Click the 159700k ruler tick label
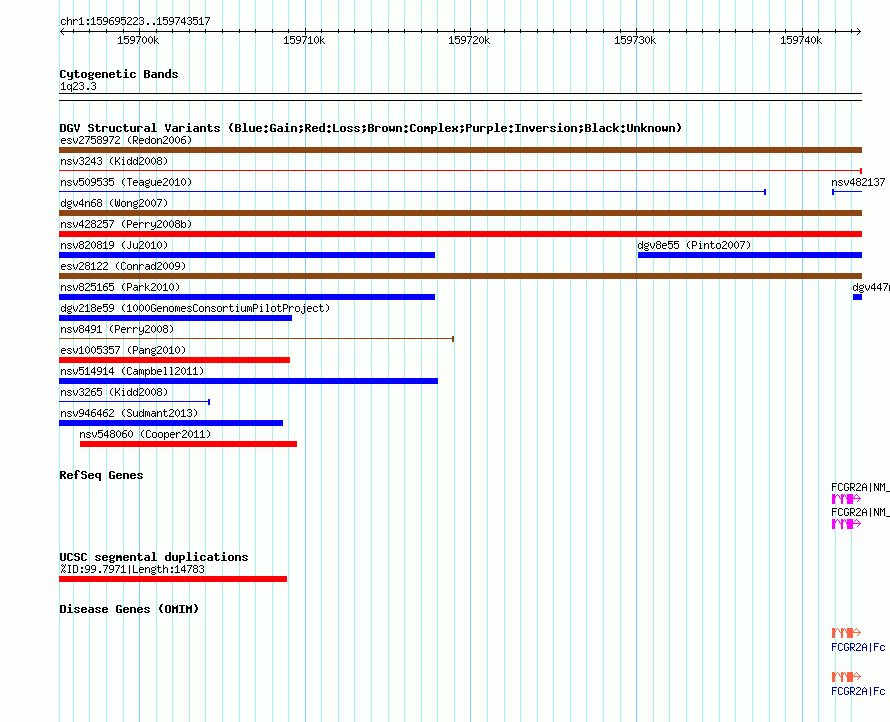Viewport: 890px width, 722px height. [138, 40]
